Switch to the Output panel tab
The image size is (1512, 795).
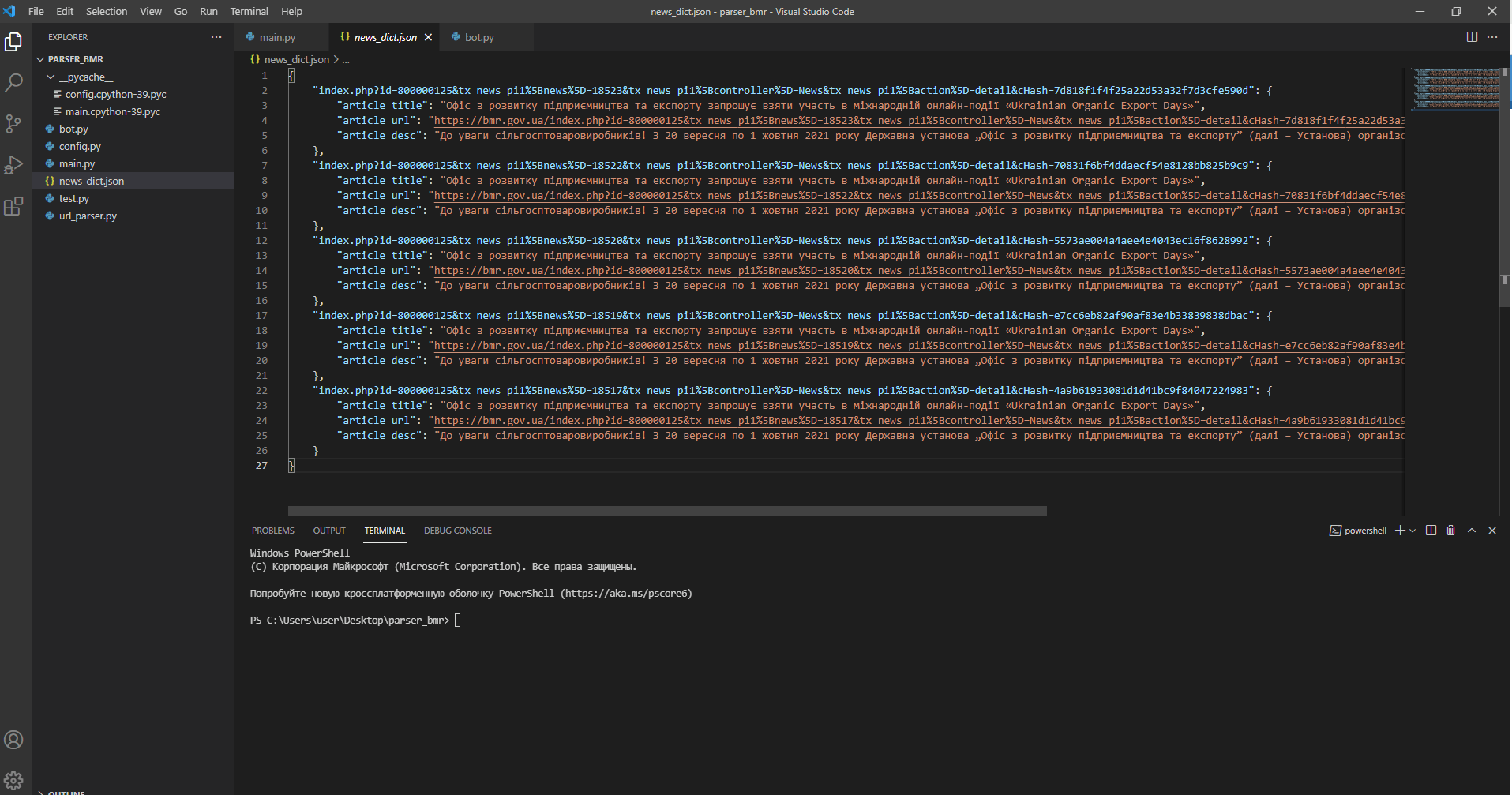[x=329, y=531]
